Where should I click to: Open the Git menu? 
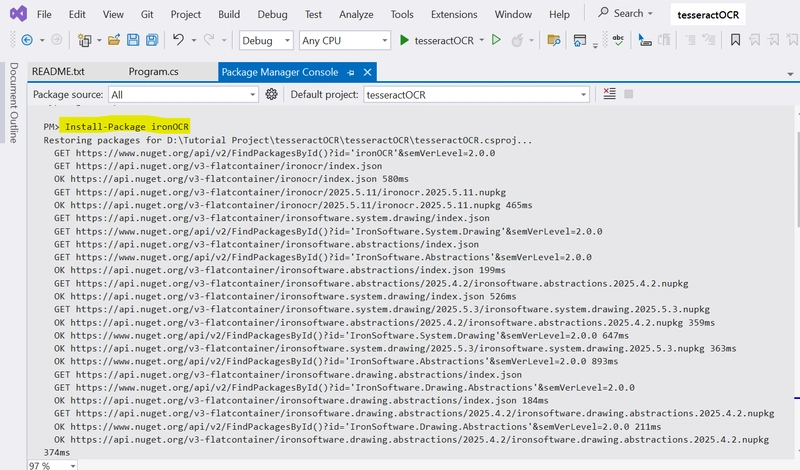coord(147,14)
